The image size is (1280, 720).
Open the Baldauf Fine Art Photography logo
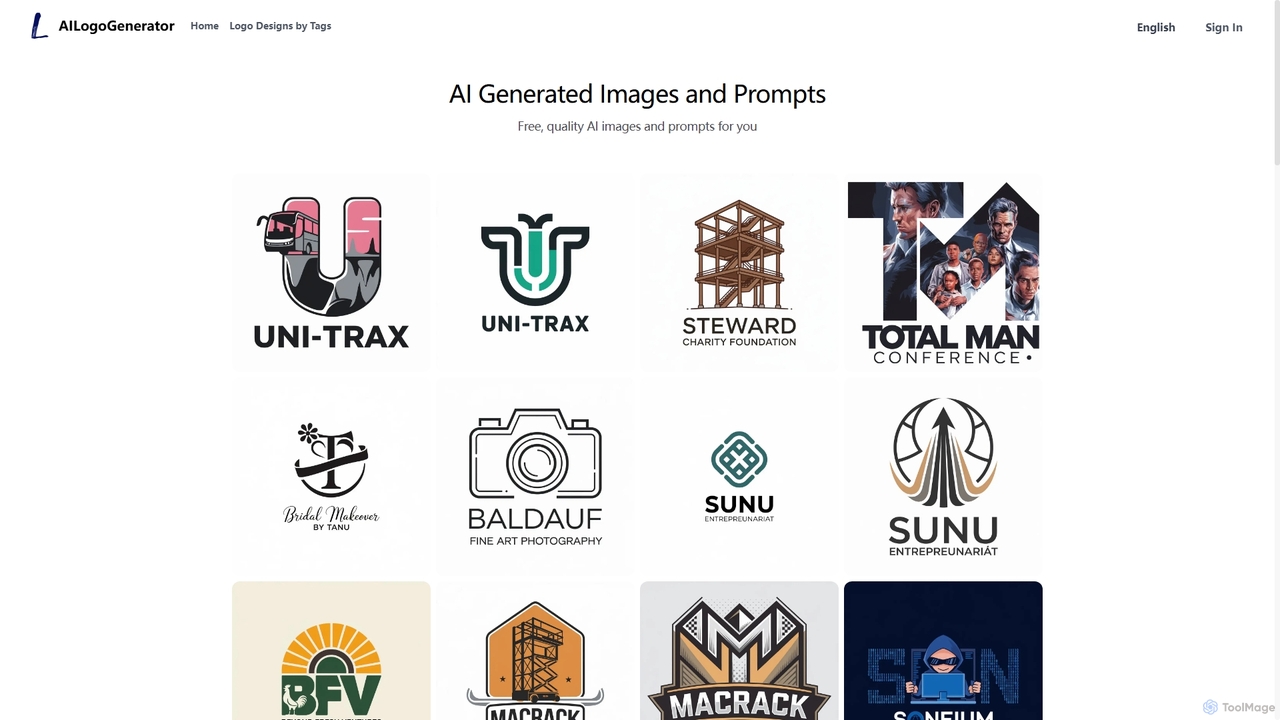535,477
